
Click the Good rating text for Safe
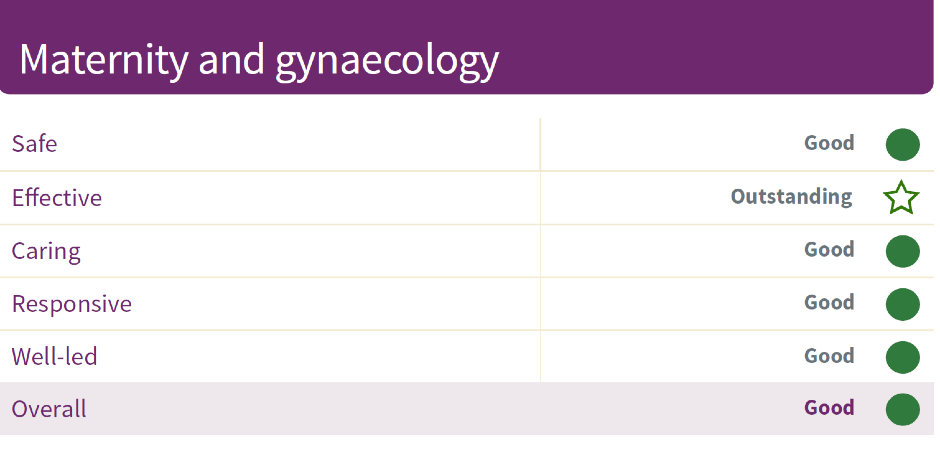829,143
